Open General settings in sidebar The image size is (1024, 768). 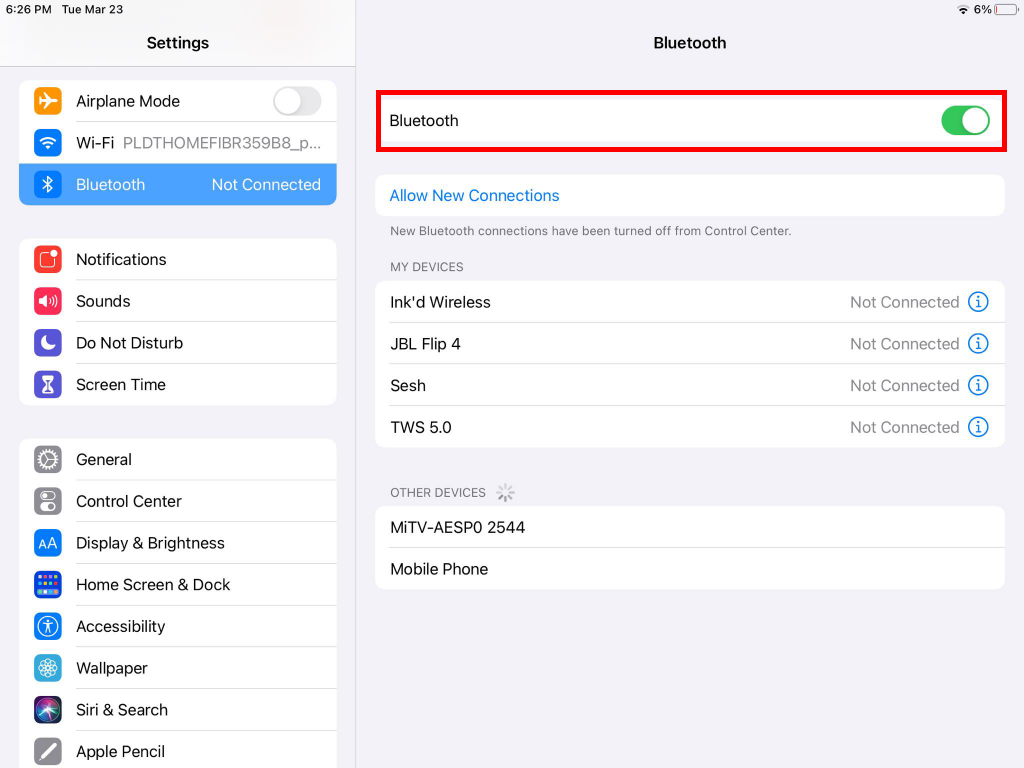(104, 459)
